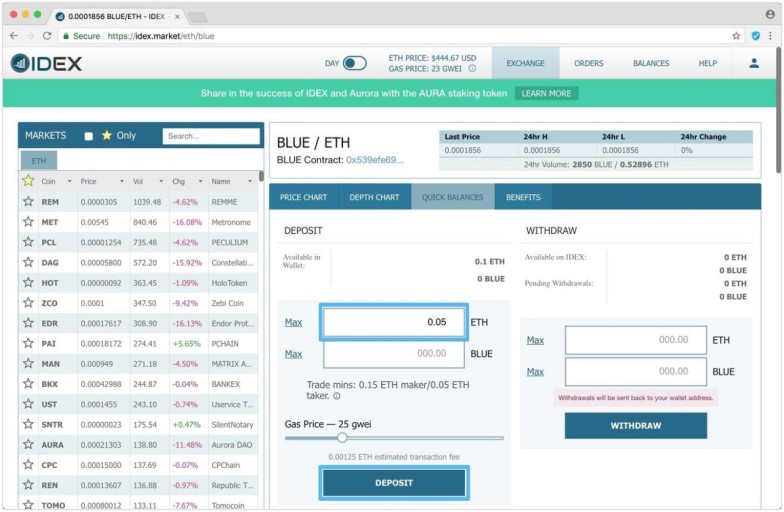Switch to the BENEFITS tab
This screenshot has height=512, width=784.
coord(523,197)
